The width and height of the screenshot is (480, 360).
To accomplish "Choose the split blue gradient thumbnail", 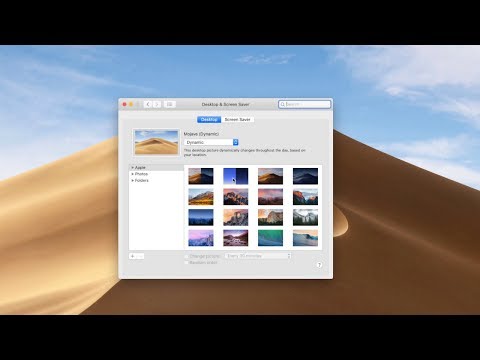I will [236, 176].
